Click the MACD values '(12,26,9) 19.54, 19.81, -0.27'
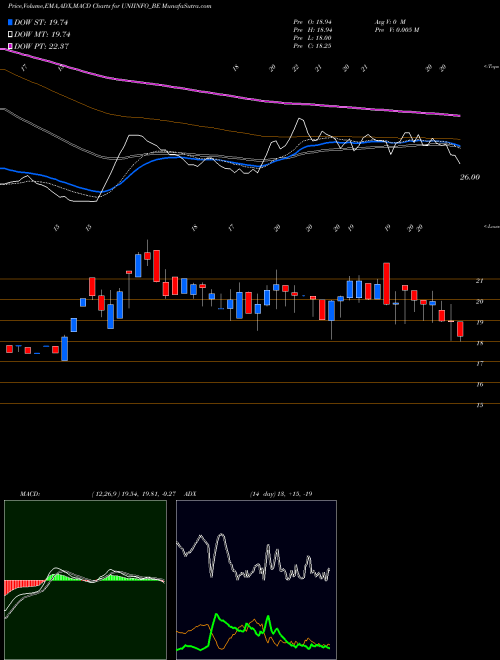 (x=136, y=494)
